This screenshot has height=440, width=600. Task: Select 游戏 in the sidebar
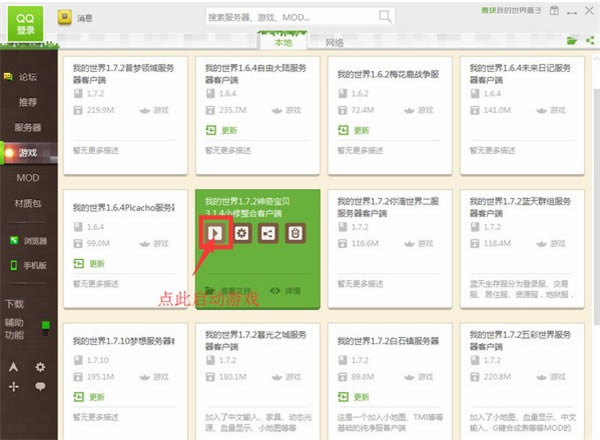(x=28, y=153)
